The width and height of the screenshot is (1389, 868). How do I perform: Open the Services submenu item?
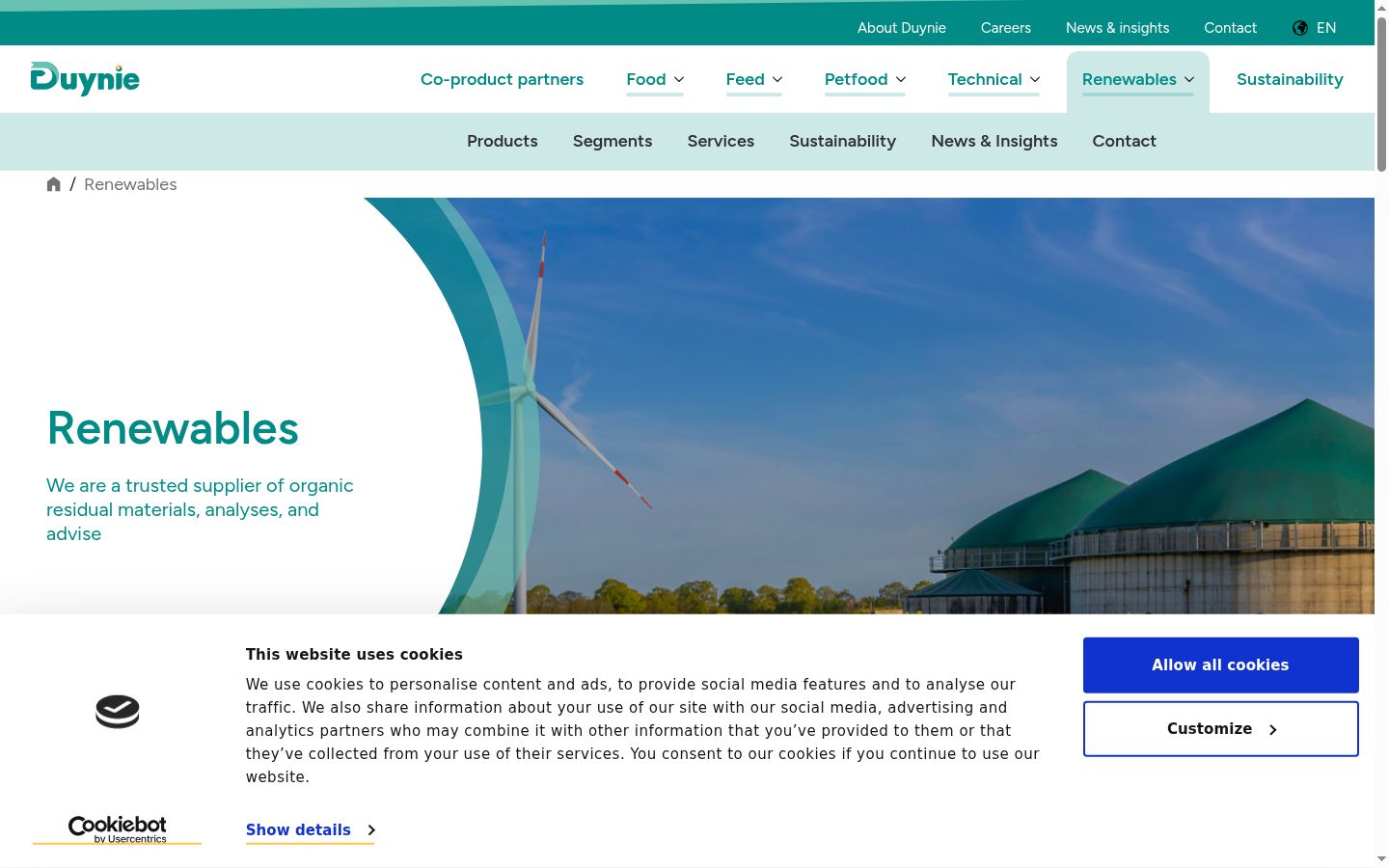[721, 141]
